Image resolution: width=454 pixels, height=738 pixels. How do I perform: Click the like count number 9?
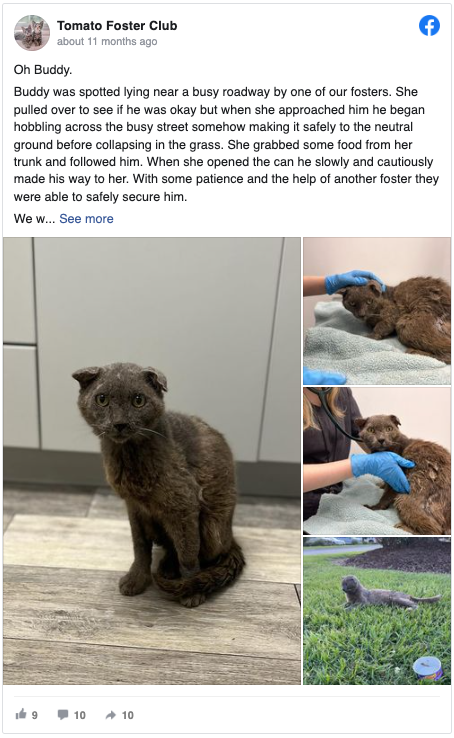click(x=35, y=715)
